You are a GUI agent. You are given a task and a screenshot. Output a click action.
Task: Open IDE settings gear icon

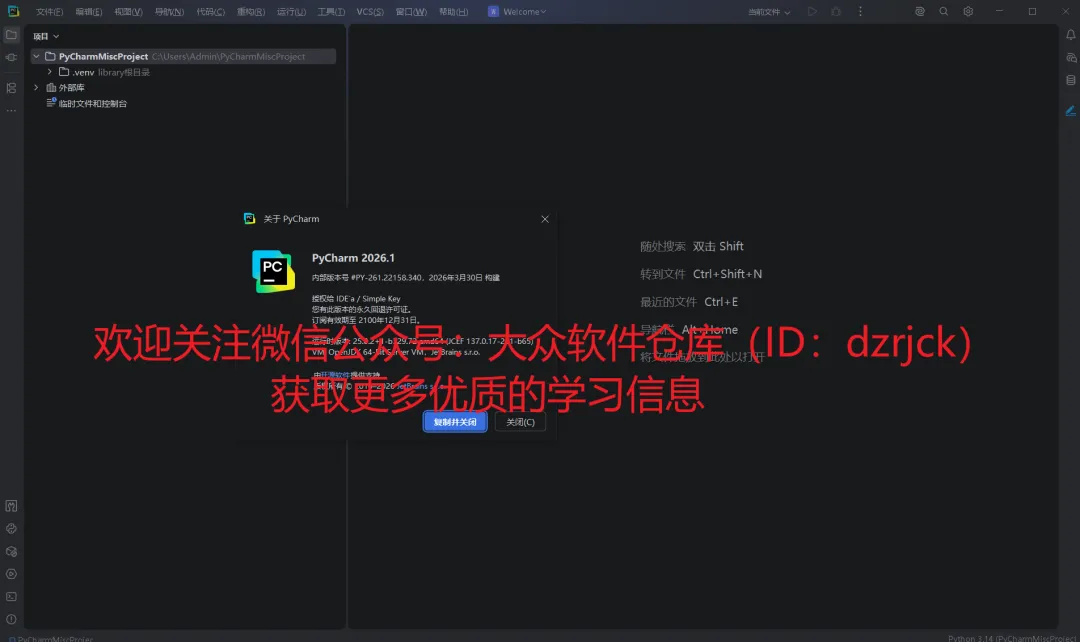[968, 12]
